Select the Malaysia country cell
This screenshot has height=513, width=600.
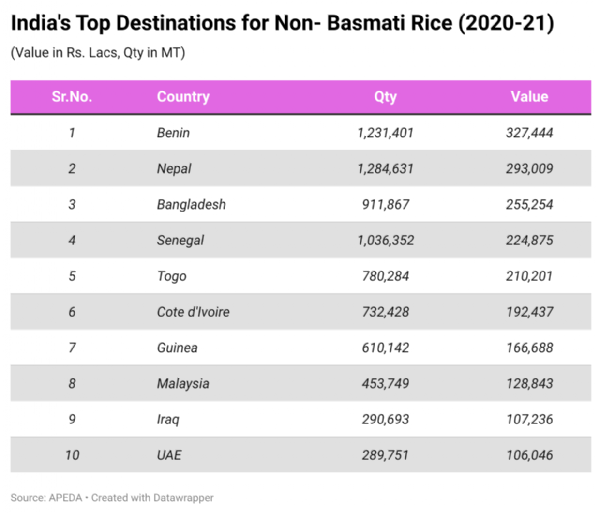183,384
